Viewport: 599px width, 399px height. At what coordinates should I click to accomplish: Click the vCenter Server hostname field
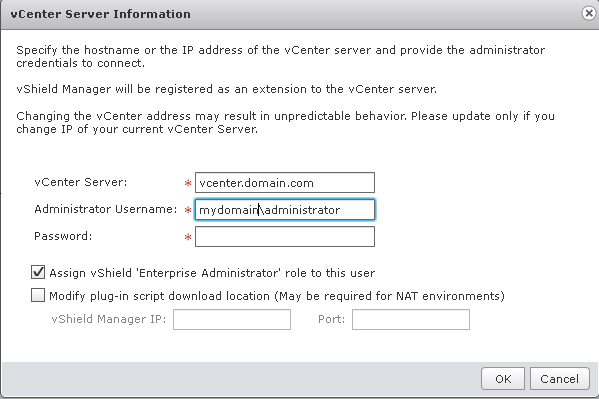[x=285, y=183]
